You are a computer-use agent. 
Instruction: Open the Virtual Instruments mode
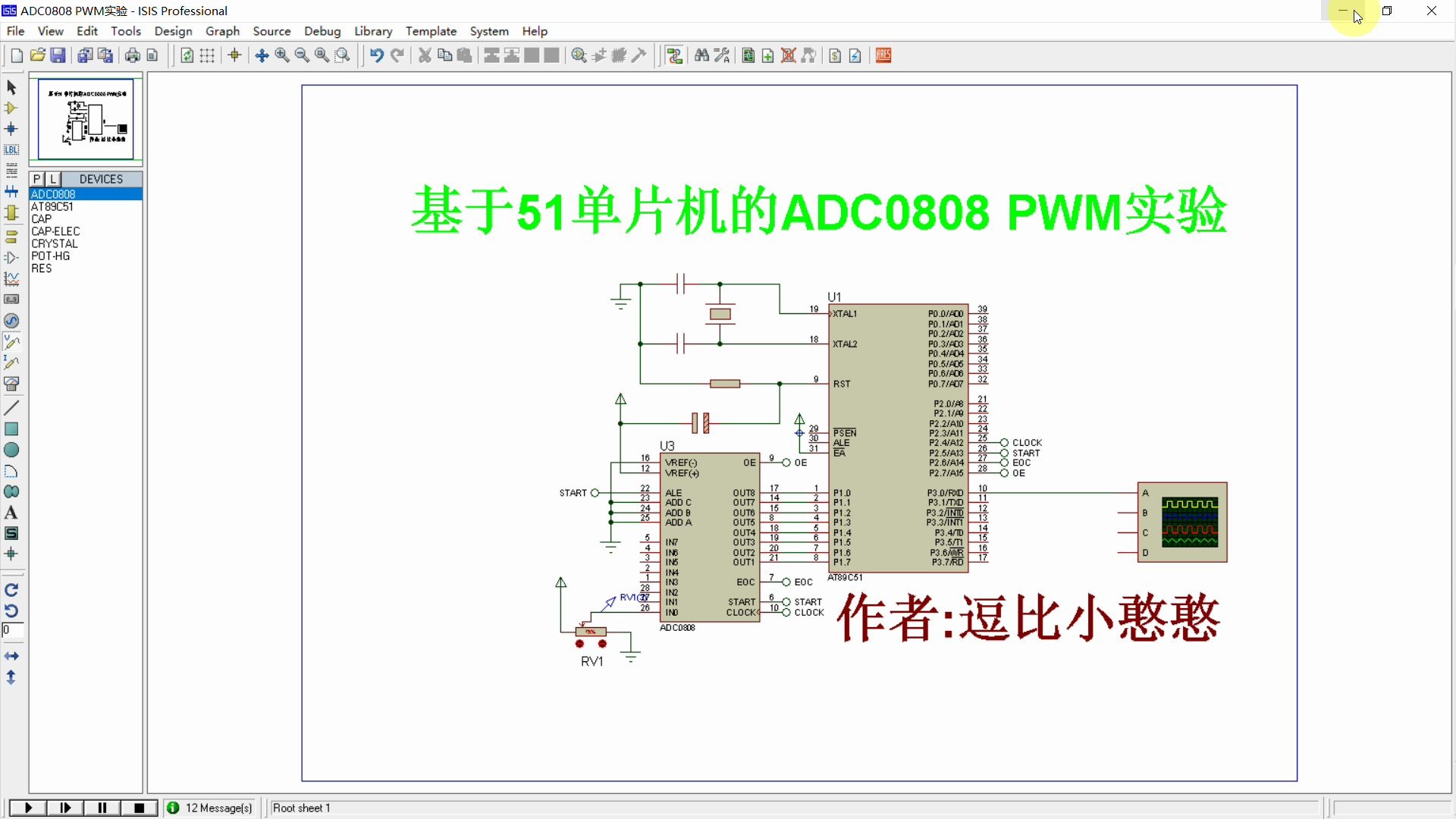[x=11, y=384]
